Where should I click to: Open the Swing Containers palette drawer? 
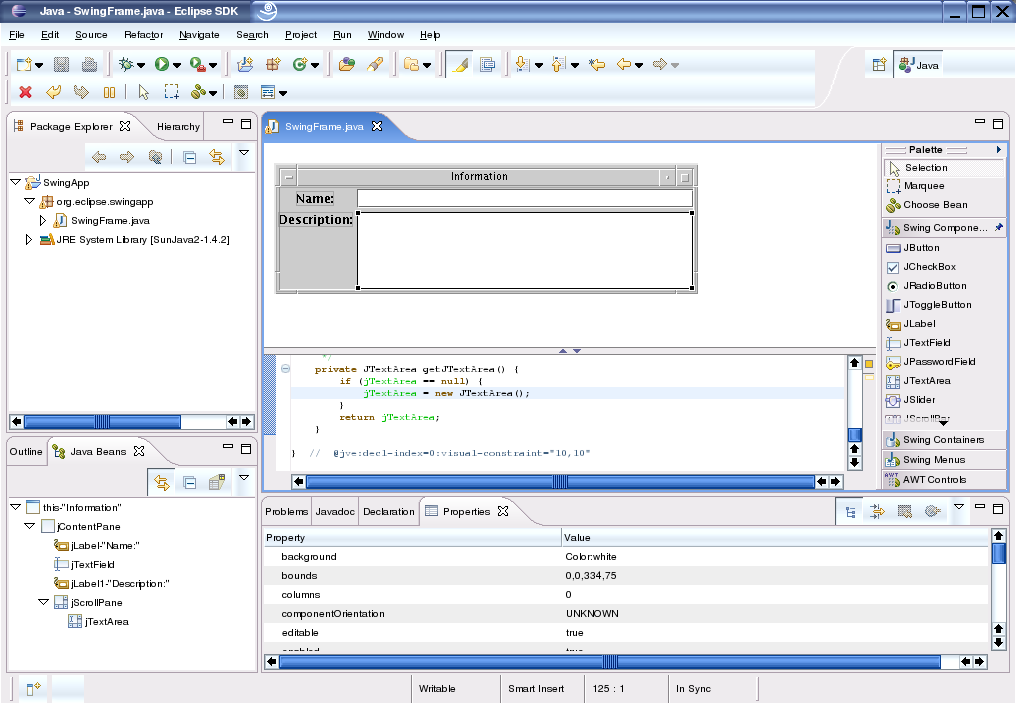pos(943,440)
